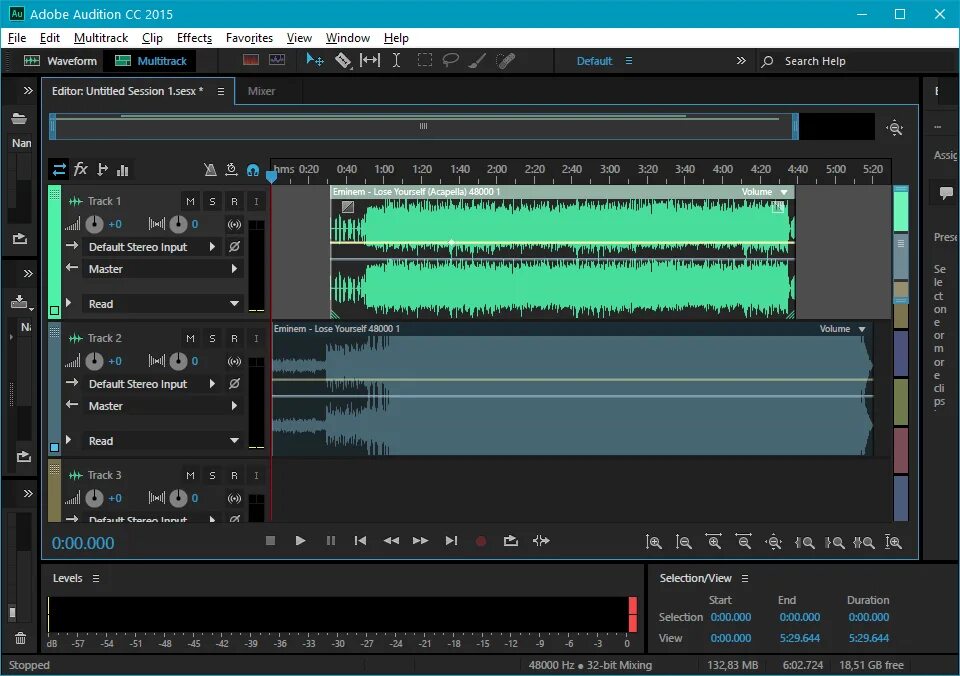960x676 pixels.
Task: Click Zoom to Selection icon at far right
Action: point(893,542)
